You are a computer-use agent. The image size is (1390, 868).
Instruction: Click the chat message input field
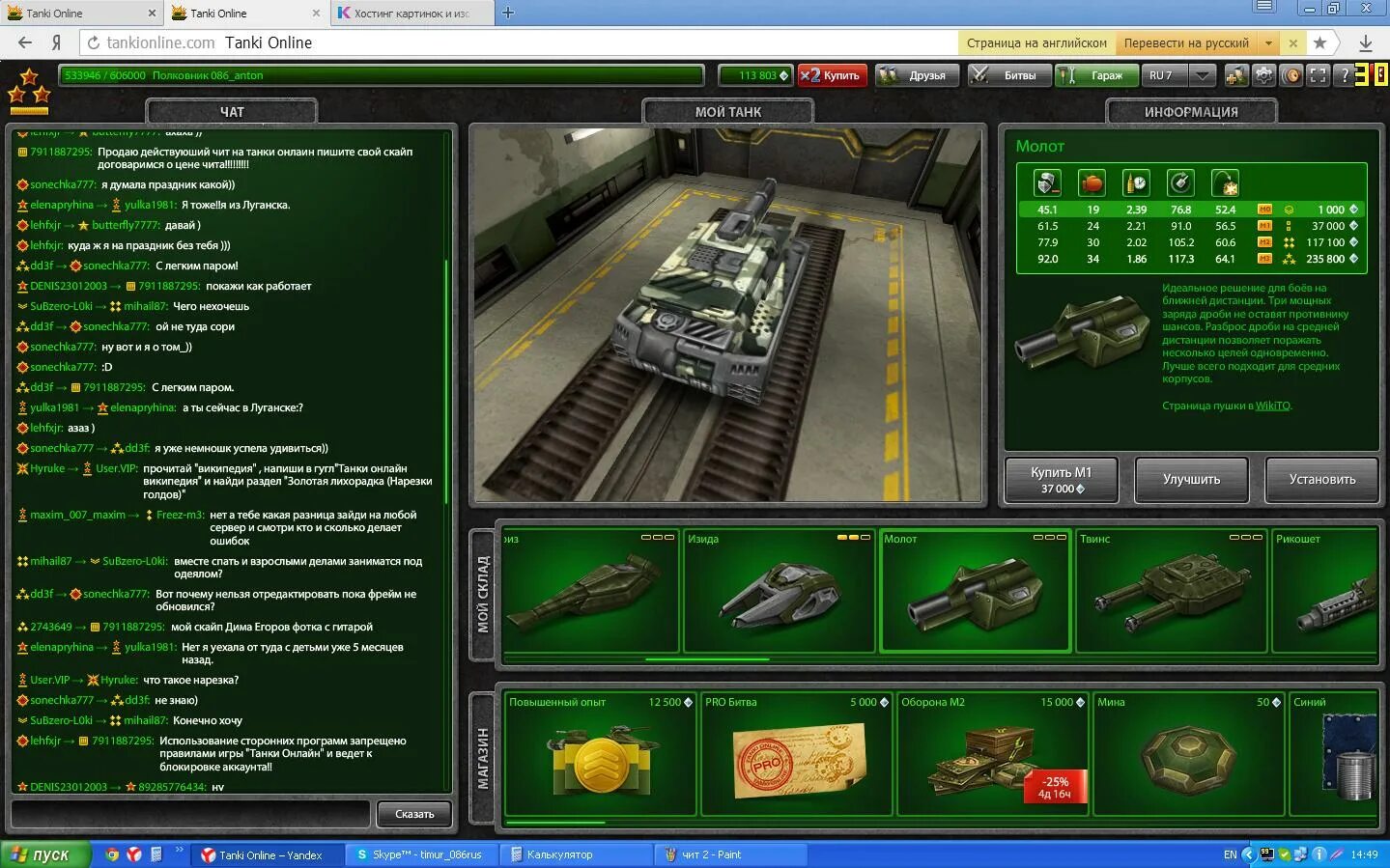(190, 814)
